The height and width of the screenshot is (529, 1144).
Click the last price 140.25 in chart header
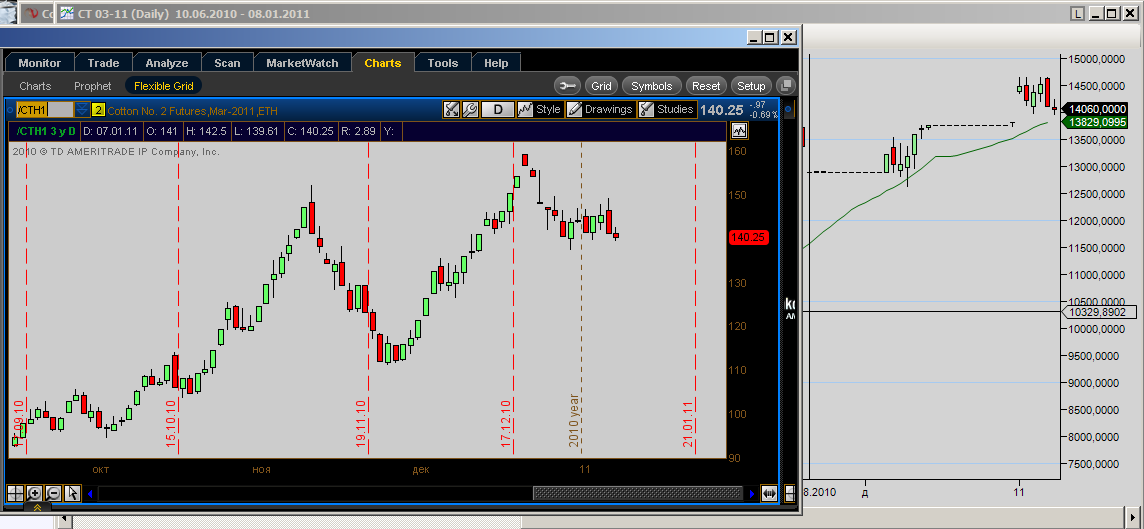coord(721,110)
